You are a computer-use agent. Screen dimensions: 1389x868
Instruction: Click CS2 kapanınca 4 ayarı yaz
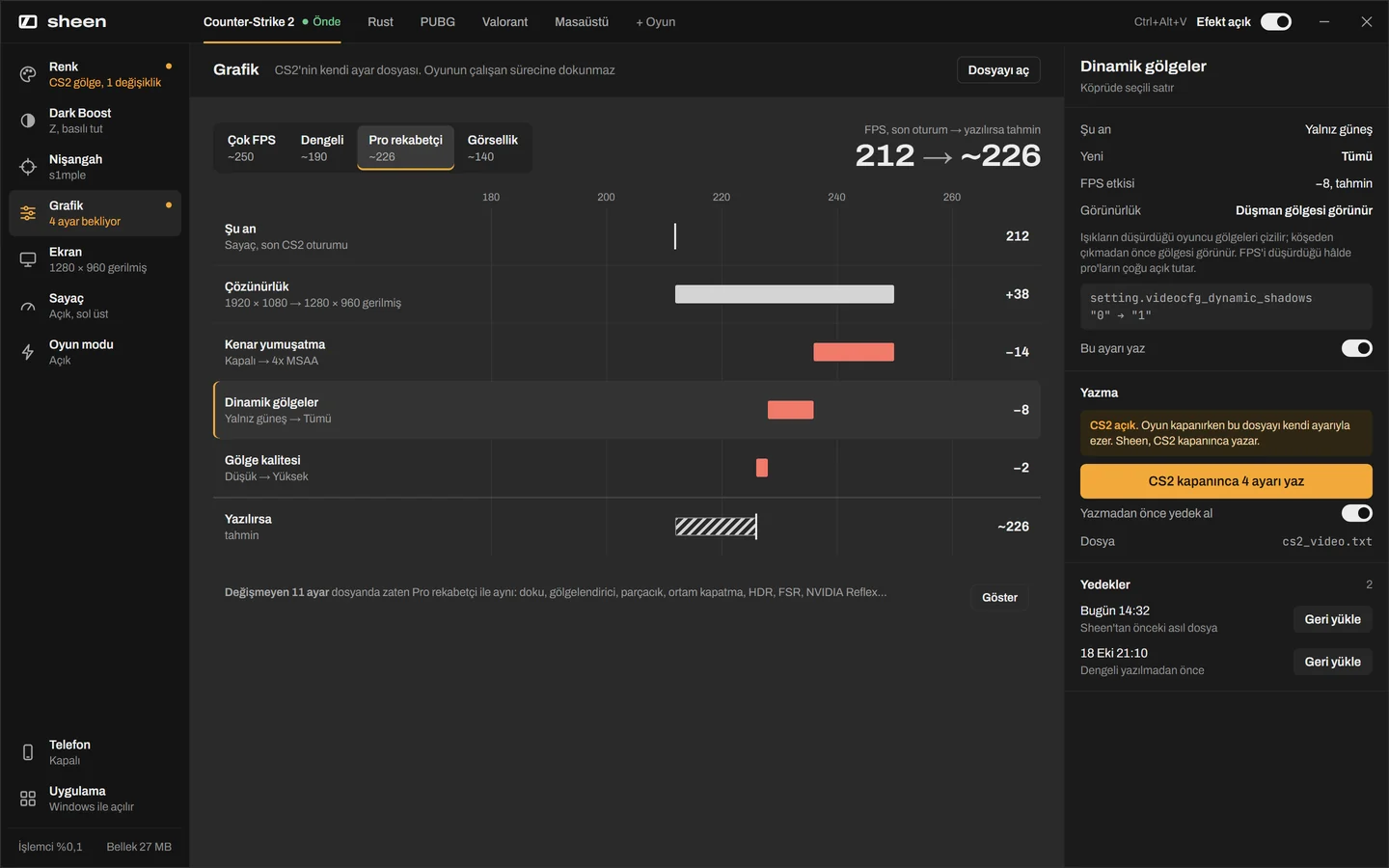click(1226, 481)
